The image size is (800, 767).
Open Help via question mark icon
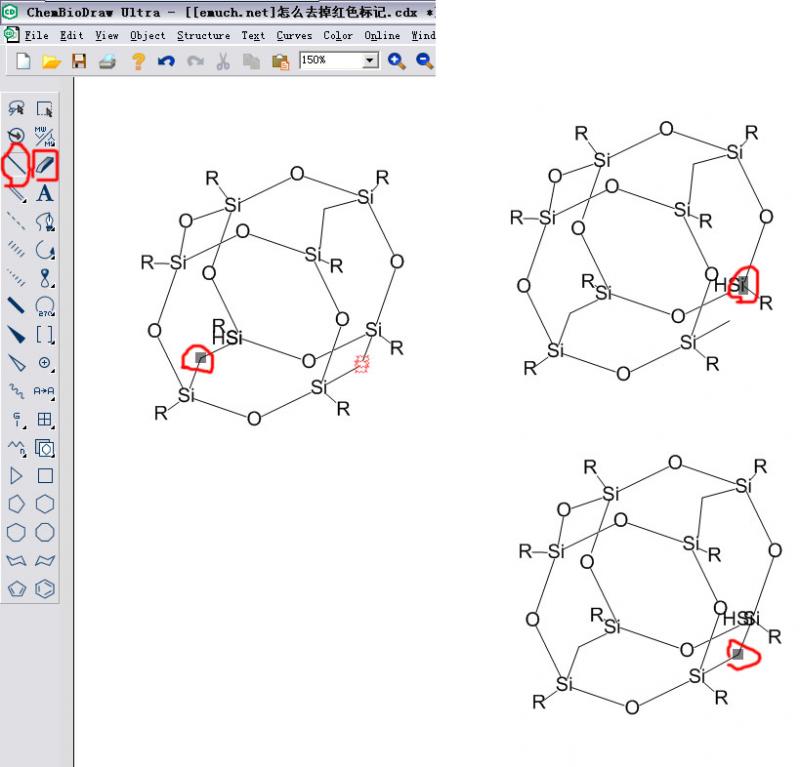point(138,61)
